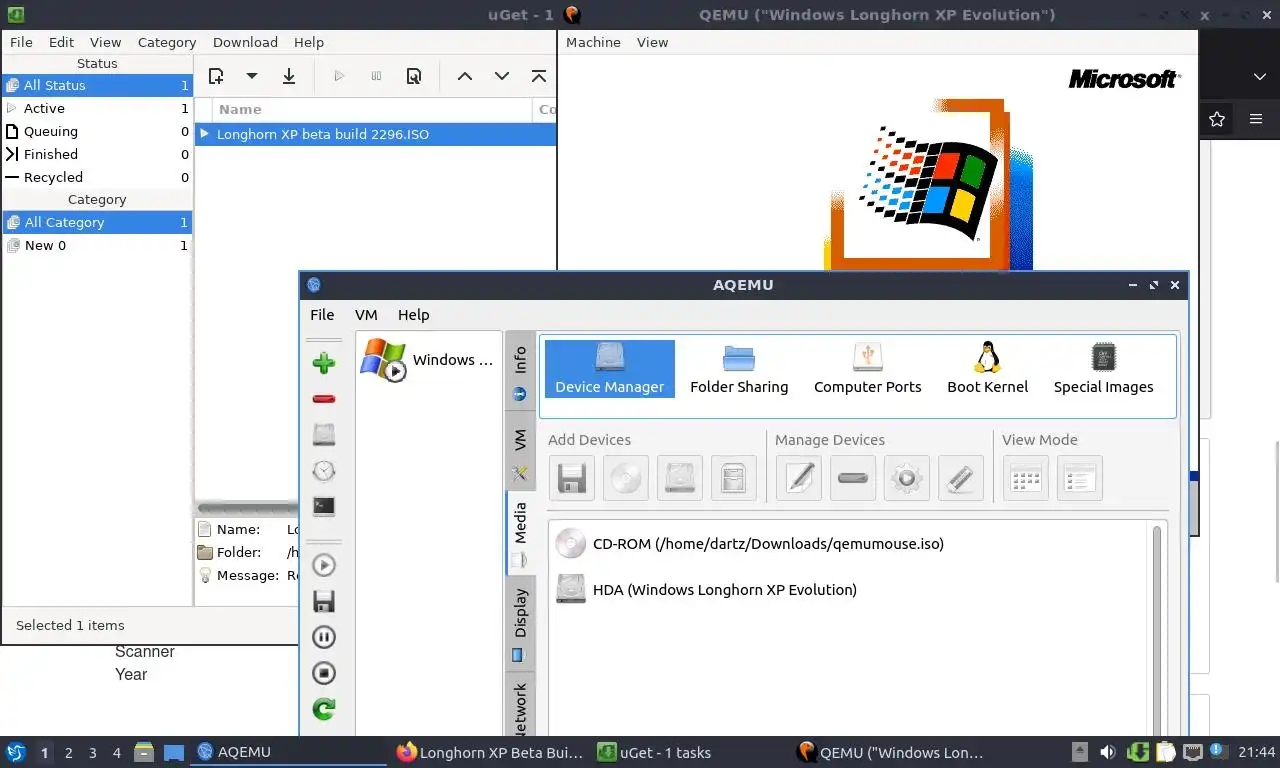
Task: Open the terminal monitor icon in AQEMU sidebar
Action: click(323, 506)
